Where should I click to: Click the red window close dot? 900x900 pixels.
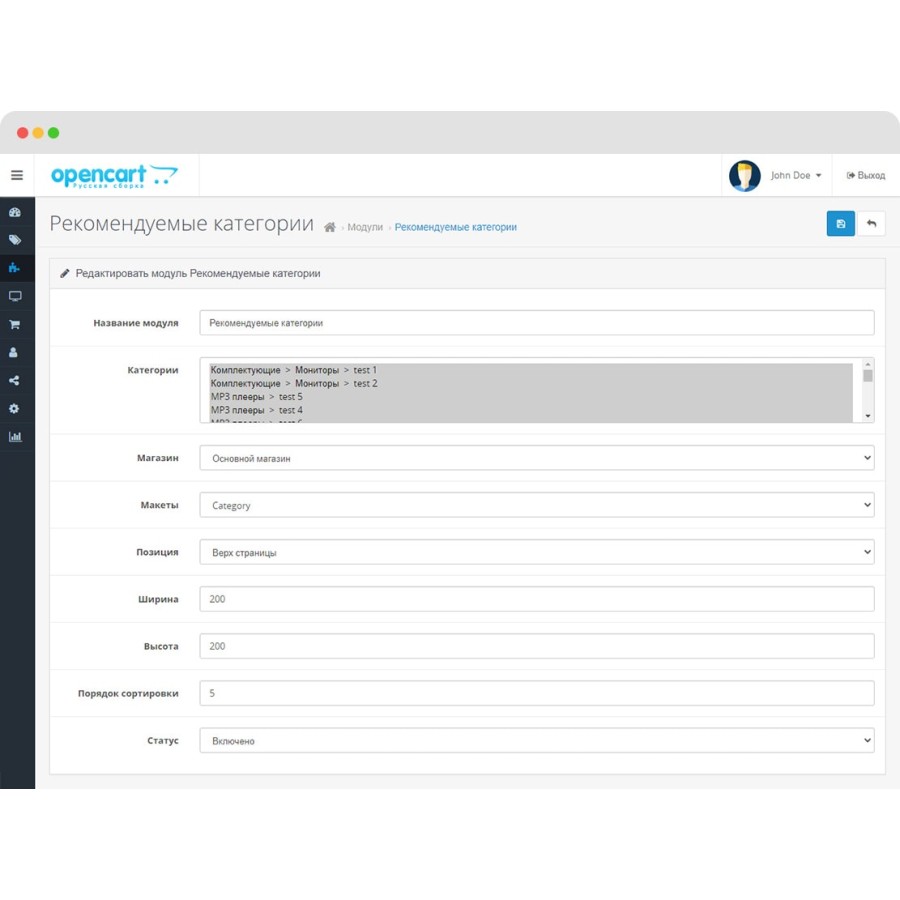point(23,133)
